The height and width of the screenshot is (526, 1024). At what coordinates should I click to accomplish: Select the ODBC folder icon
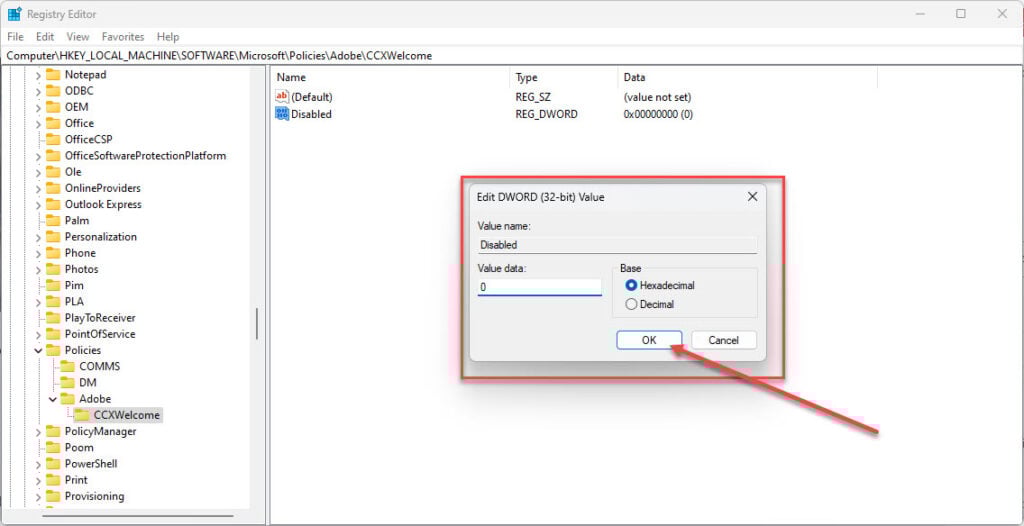click(x=53, y=91)
